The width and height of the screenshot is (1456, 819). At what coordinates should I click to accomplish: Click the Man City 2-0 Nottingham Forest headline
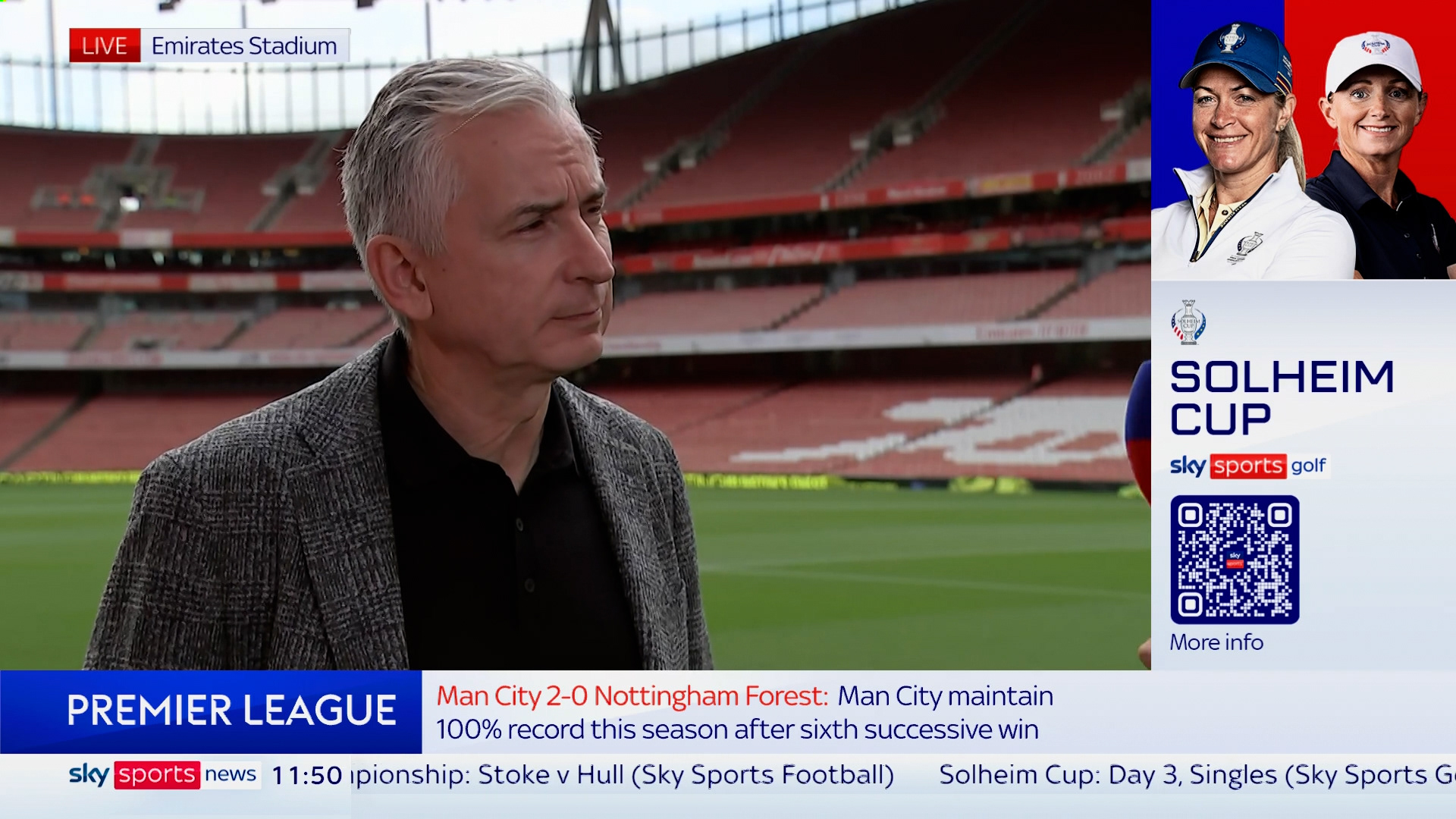[632, 696]
